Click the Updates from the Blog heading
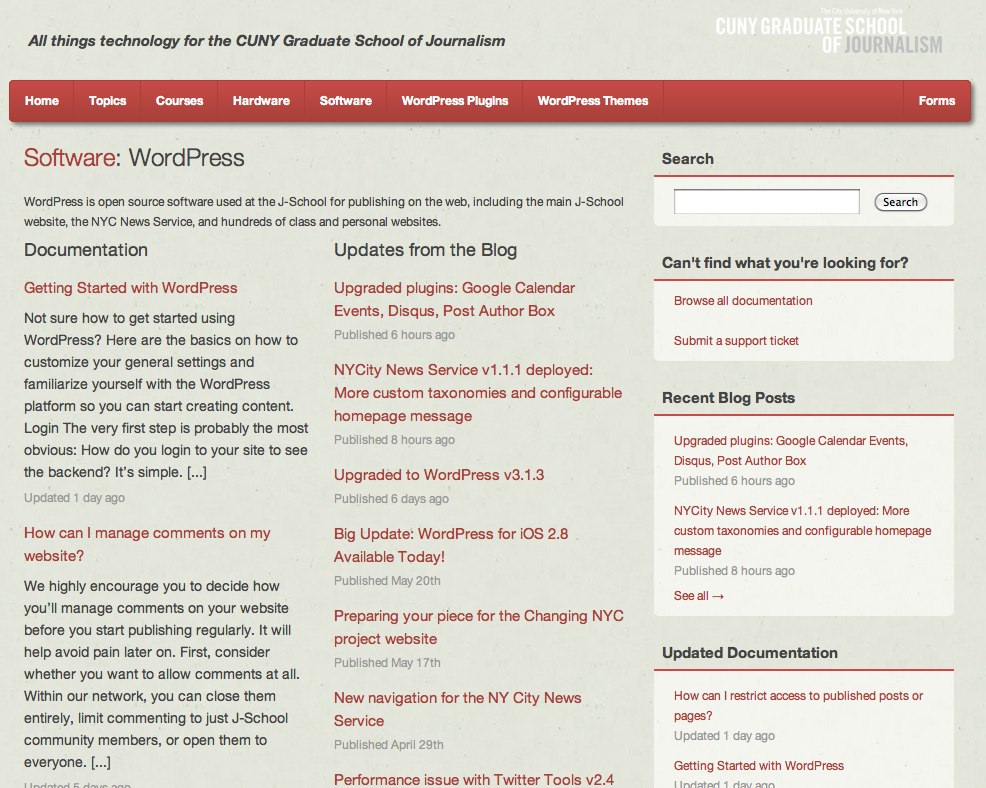 click(425, 250)
